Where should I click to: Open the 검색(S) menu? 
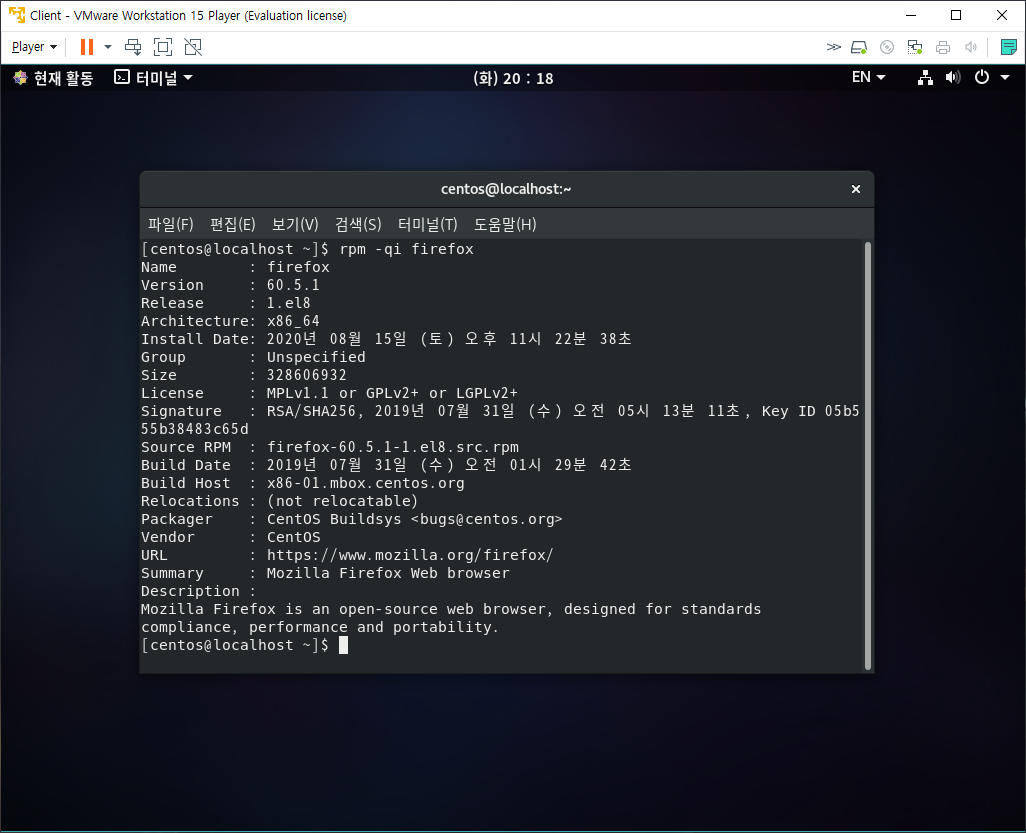[x=358, y=224]
